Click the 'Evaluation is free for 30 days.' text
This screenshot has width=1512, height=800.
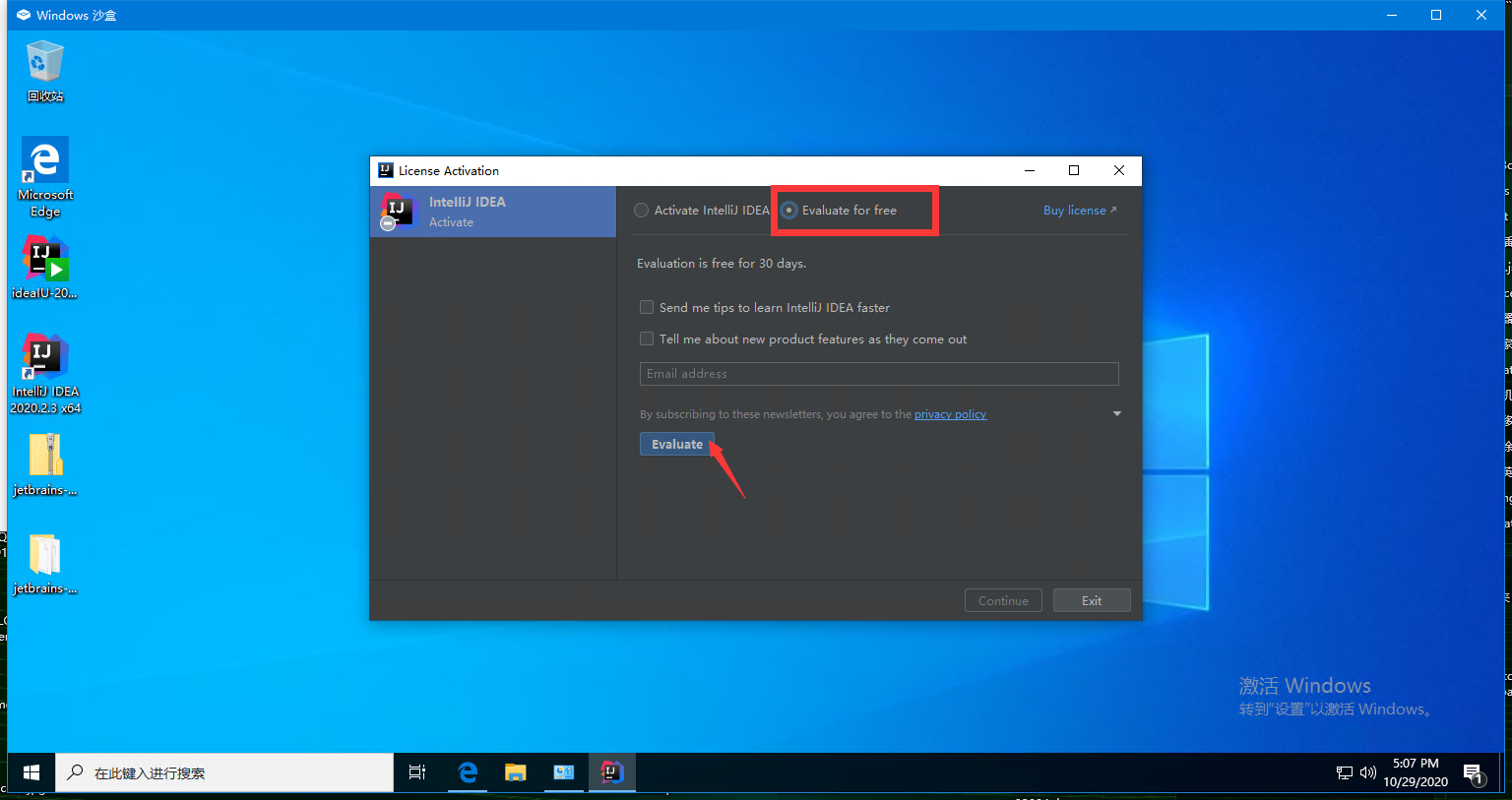[x=722, y=264]
